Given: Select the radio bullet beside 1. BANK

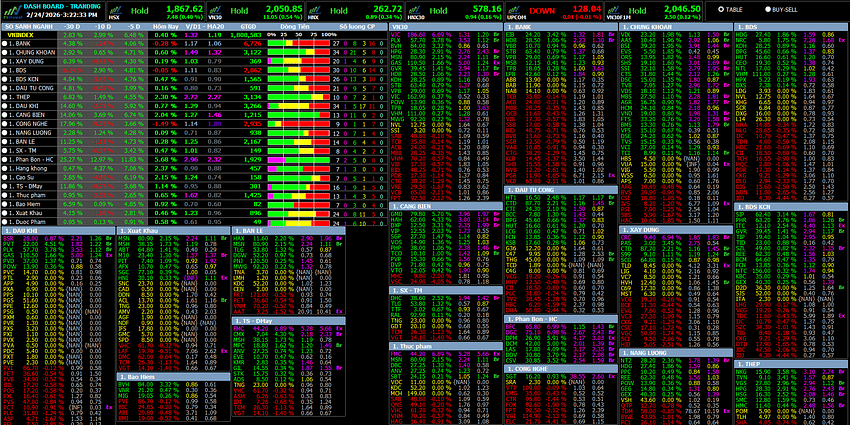Looking at the screenshot, I should click(4, 44).
